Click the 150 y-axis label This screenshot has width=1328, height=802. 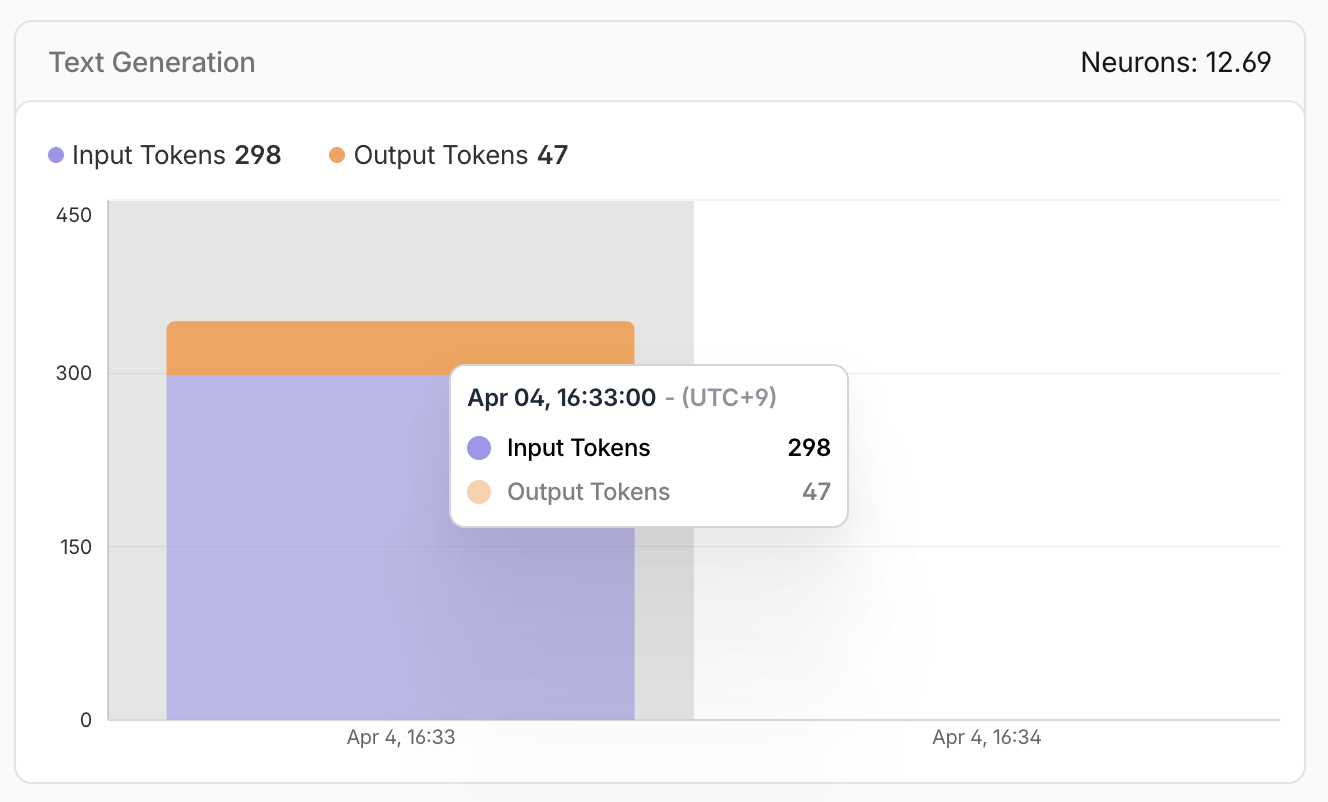74,546
